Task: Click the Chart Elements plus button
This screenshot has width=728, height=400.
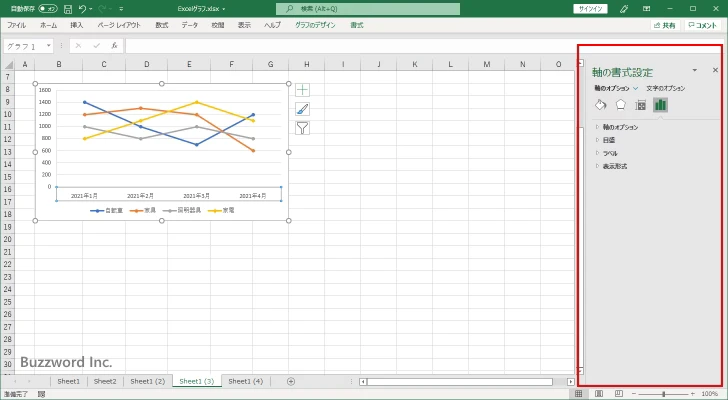Action: click(x=302, y=90)
